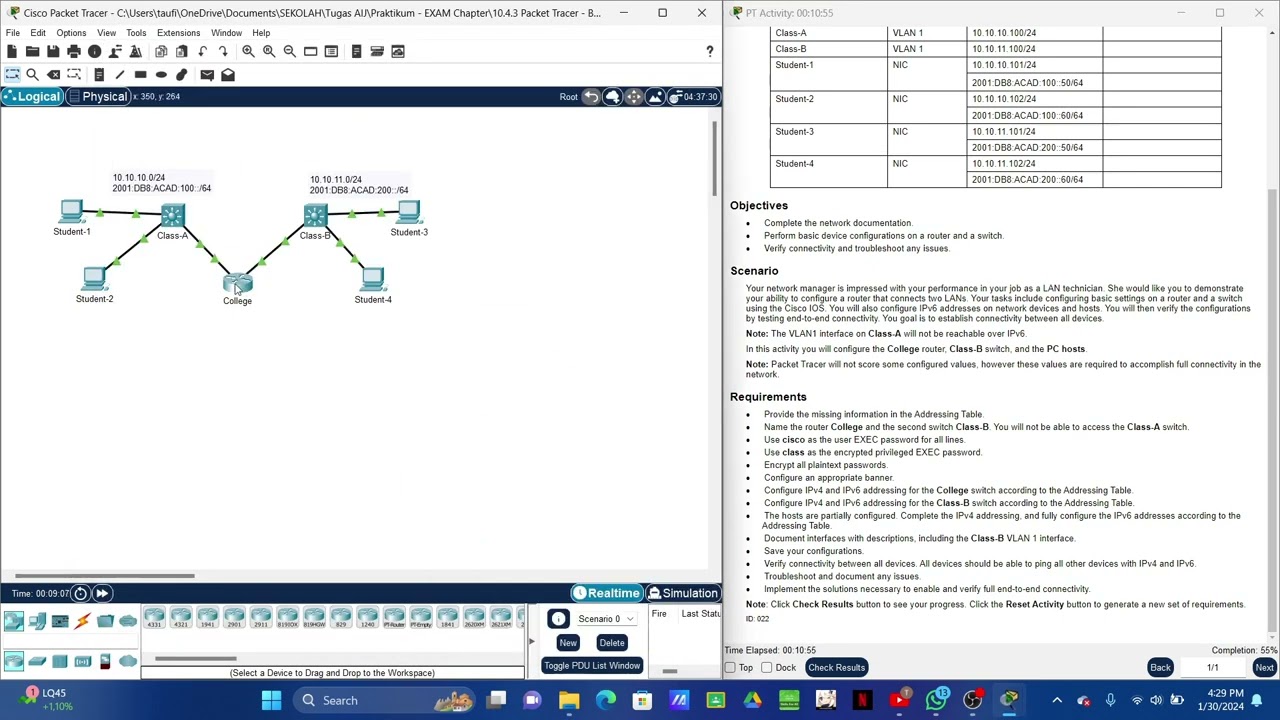This screenshot has width=1280, height=720.
Task: Choose the Draw Ellipse tool
Action: point(161,75)
